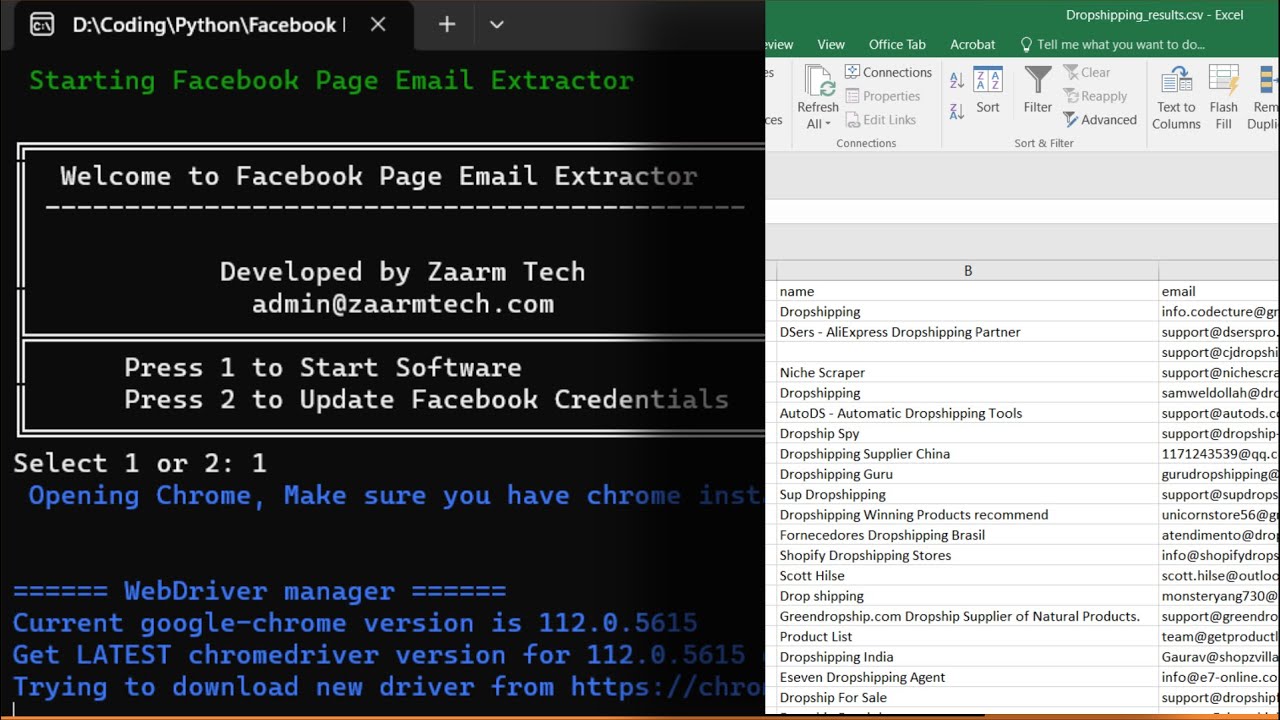The width and height of the screenshot is (1280, 720).
Task: Select email cell starting 'support@cjdropshi'
Action: [x=1220, y=352]
